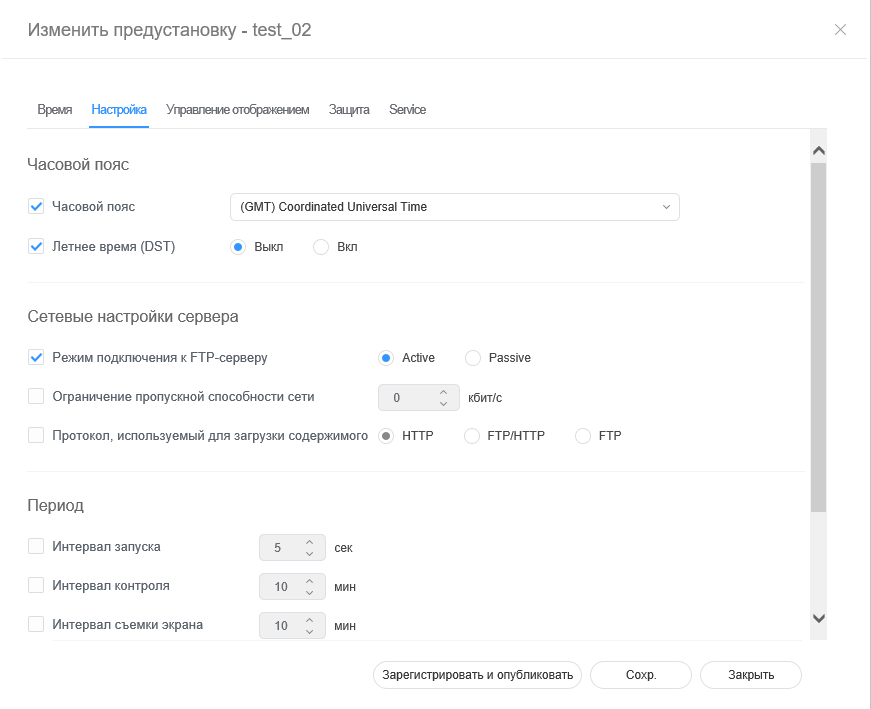Click scrollbar up arrow
This screenshot has height=709, width=871.
pyautogui.click(x=818, y=151)
